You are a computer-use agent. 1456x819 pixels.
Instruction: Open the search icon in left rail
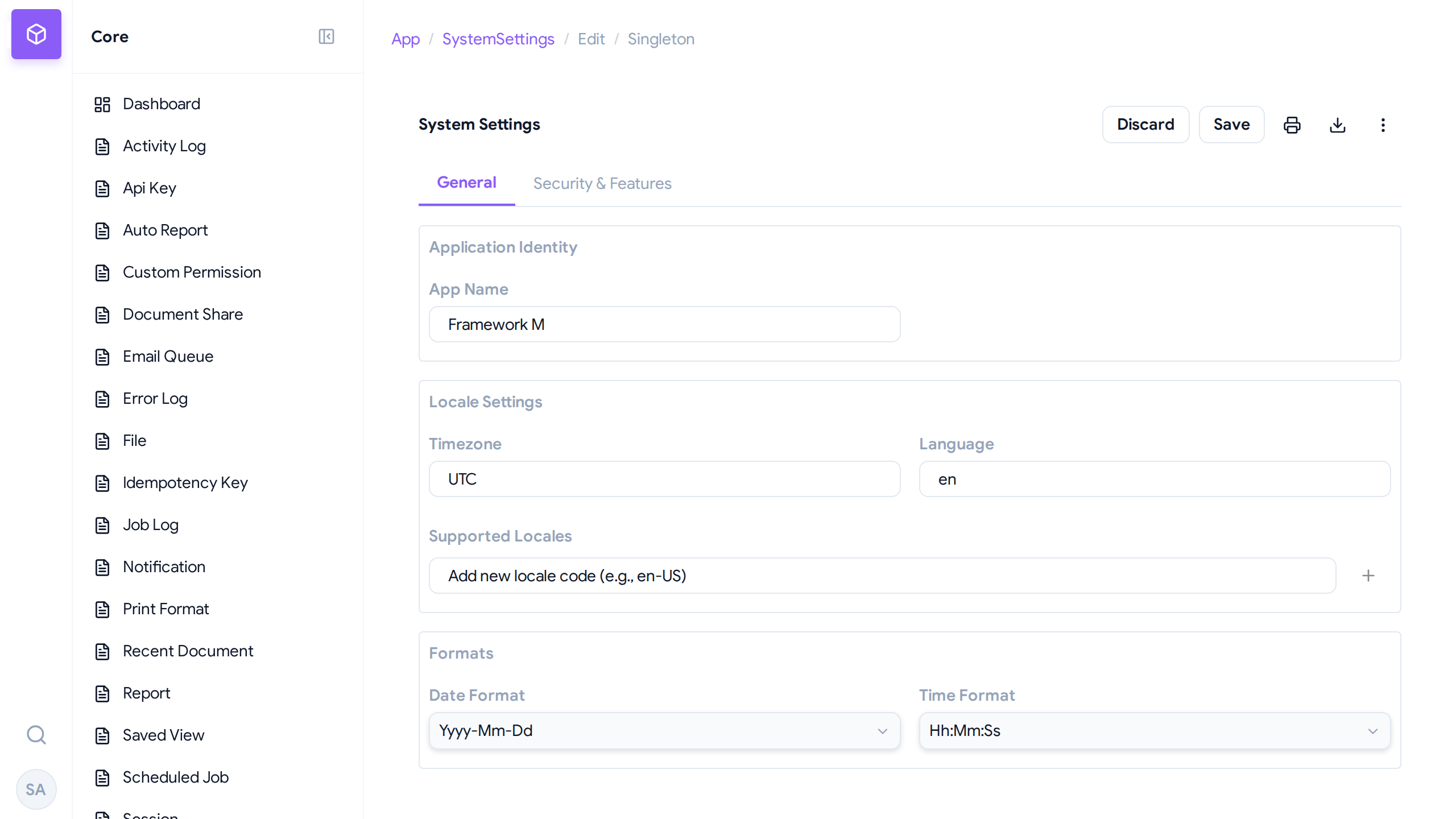click(36, 735)
